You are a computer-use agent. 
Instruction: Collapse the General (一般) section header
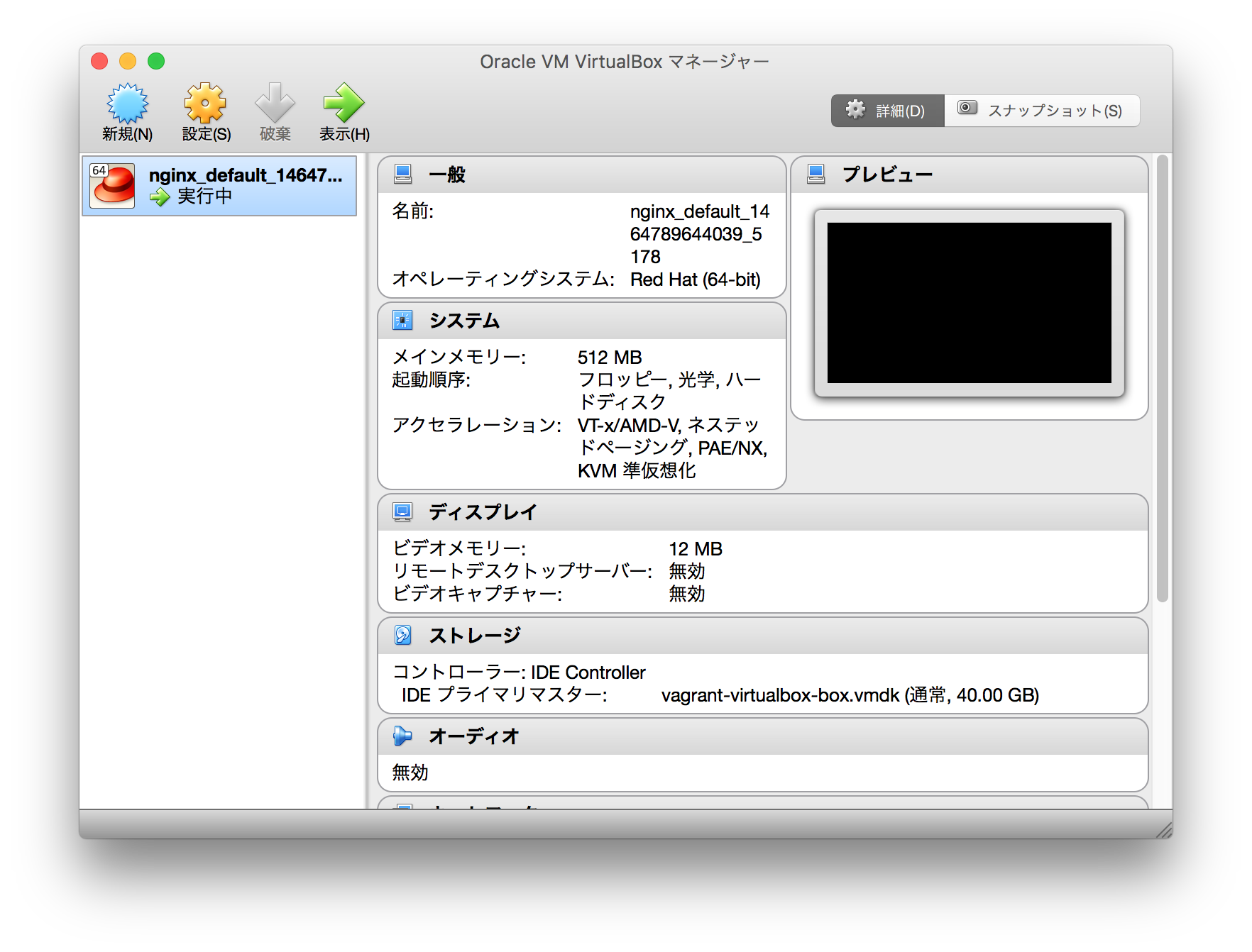coord(582,175)
